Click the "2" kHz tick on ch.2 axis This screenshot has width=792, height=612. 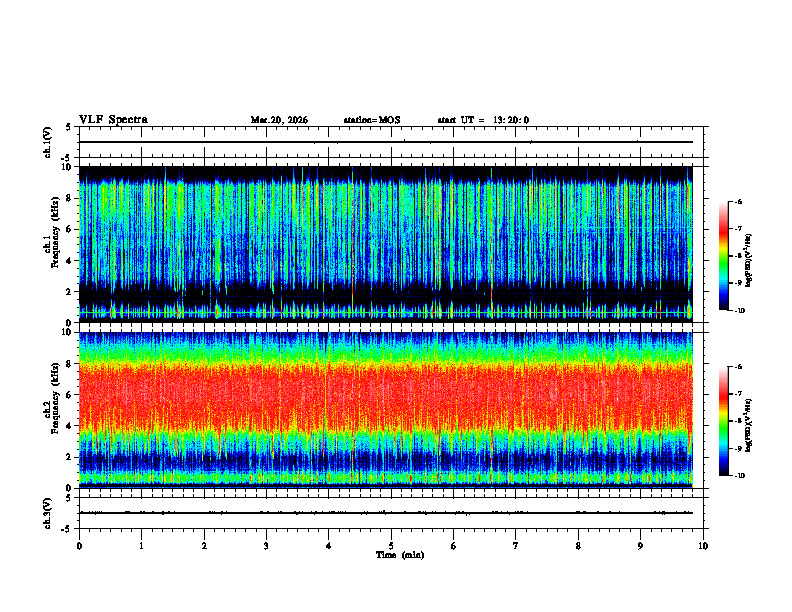[69, 457]
